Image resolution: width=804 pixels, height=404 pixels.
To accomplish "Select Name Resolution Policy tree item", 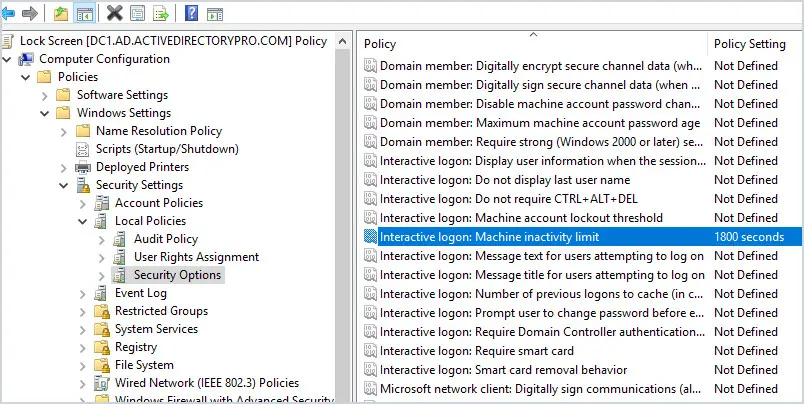I will coord(159,131).
